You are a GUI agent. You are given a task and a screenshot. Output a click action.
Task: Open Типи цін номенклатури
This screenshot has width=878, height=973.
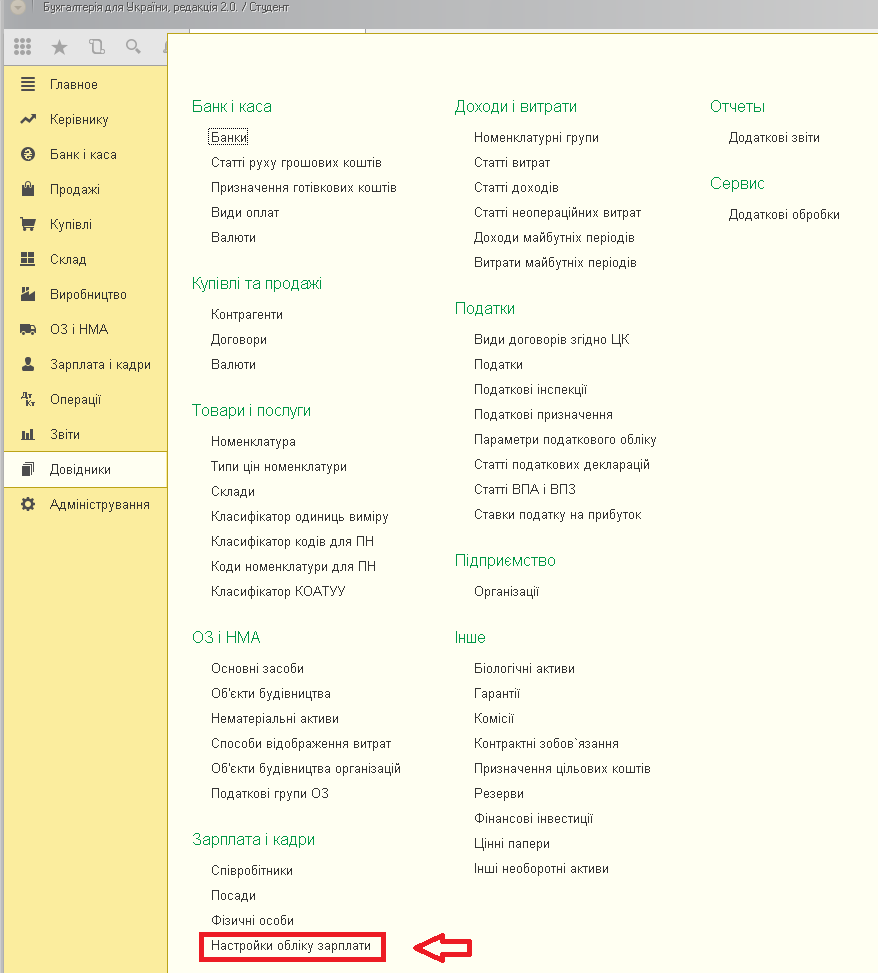279,467
